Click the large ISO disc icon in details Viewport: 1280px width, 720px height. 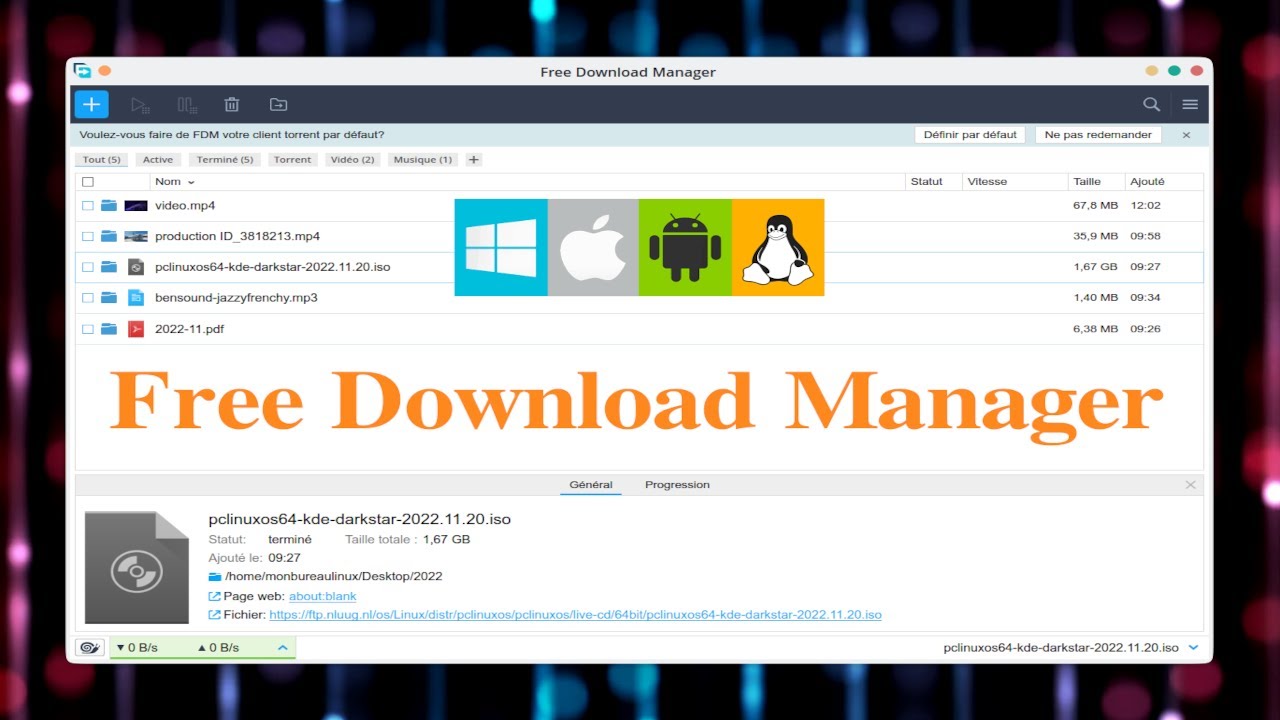tap(137, 568)
